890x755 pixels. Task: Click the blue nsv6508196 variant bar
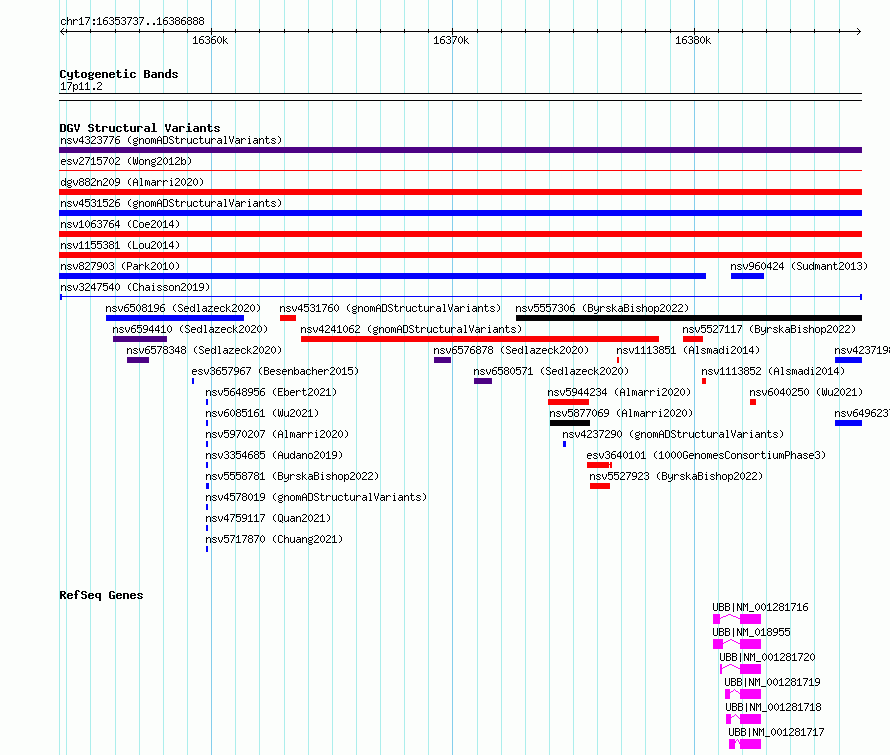pyautogui.click(x=175, y=318)
